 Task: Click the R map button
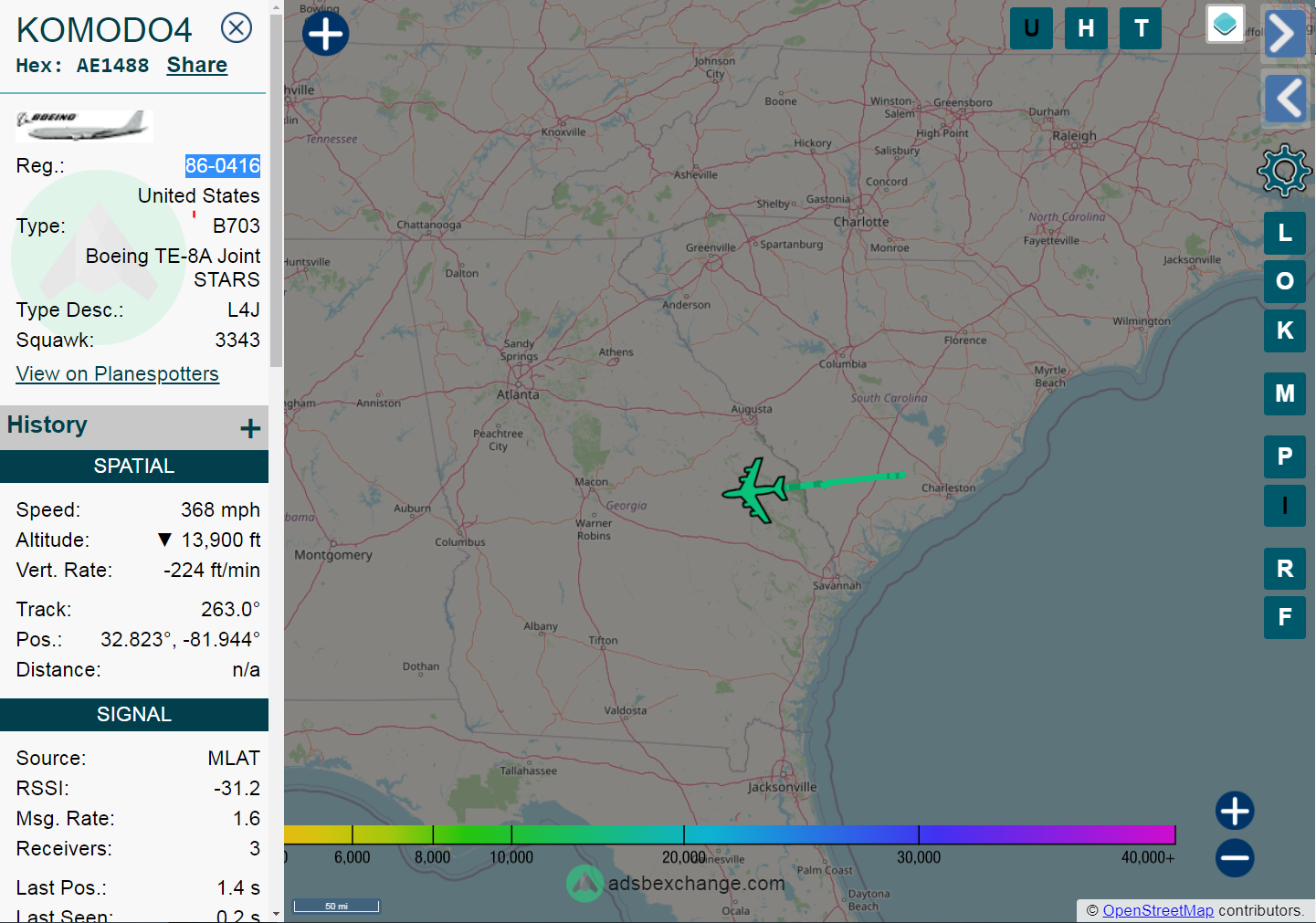click(1285, 569)
